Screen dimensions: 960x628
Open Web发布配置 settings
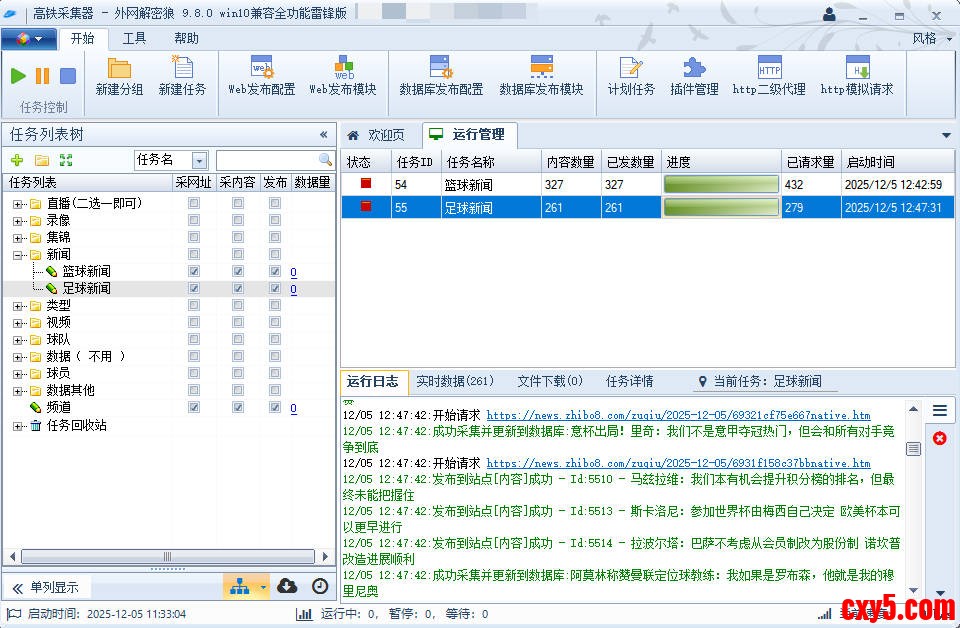tap(261, 77)
